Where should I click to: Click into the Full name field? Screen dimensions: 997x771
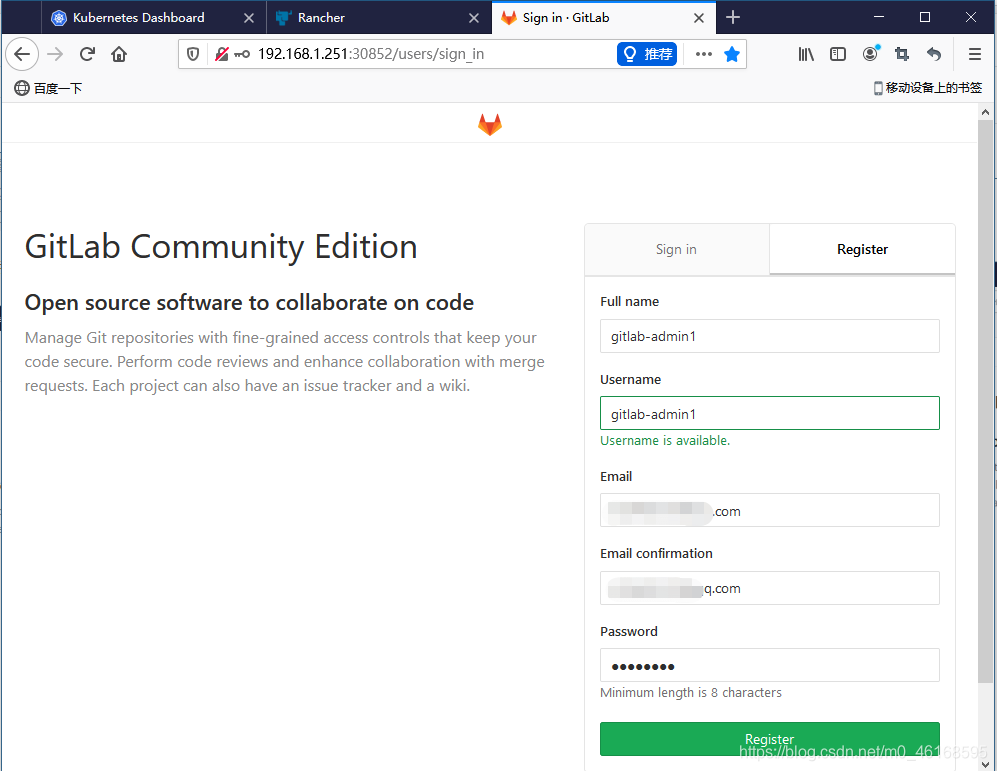[x=769, y=336]
